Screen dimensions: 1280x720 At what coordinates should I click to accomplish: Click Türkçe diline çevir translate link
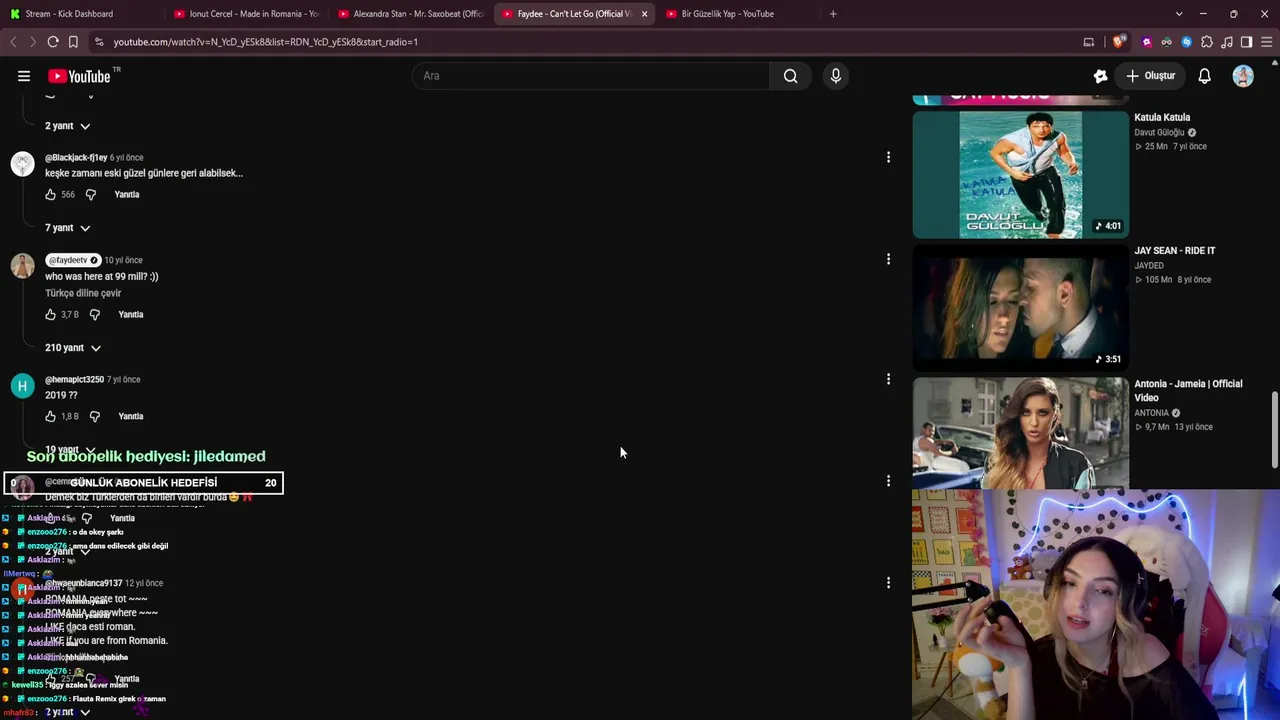[83, 294]
